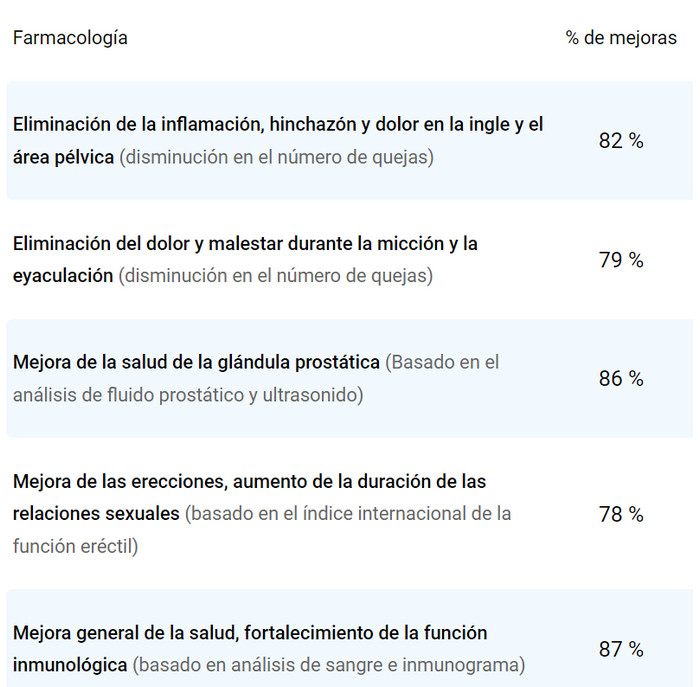Select 'Mejora de la salud de la glándula prostática'
700x687 pixels.
[196, 362]
